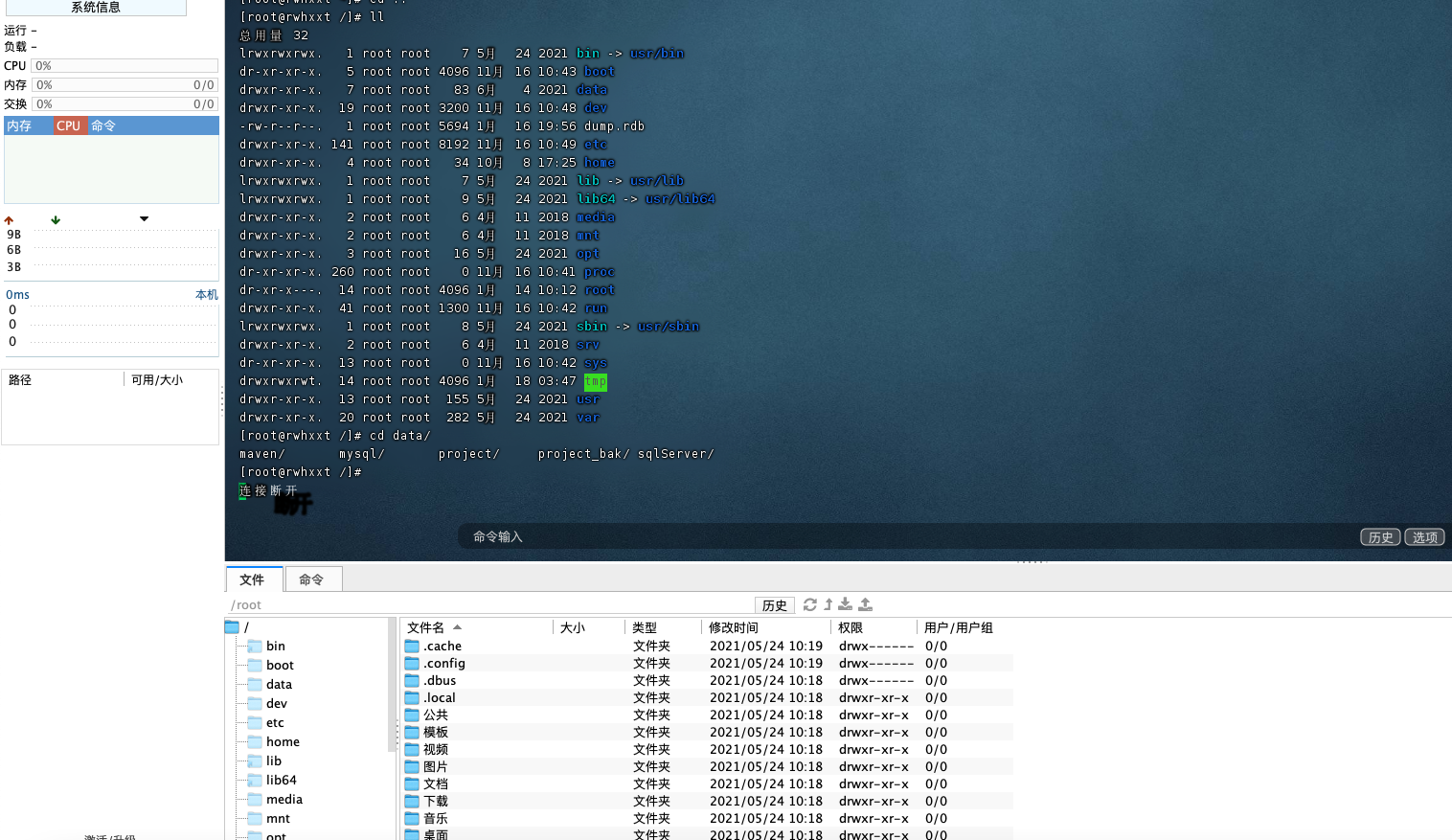Select the .cache folder icon
Screen dimensions: 1452x840
(412, 647)
